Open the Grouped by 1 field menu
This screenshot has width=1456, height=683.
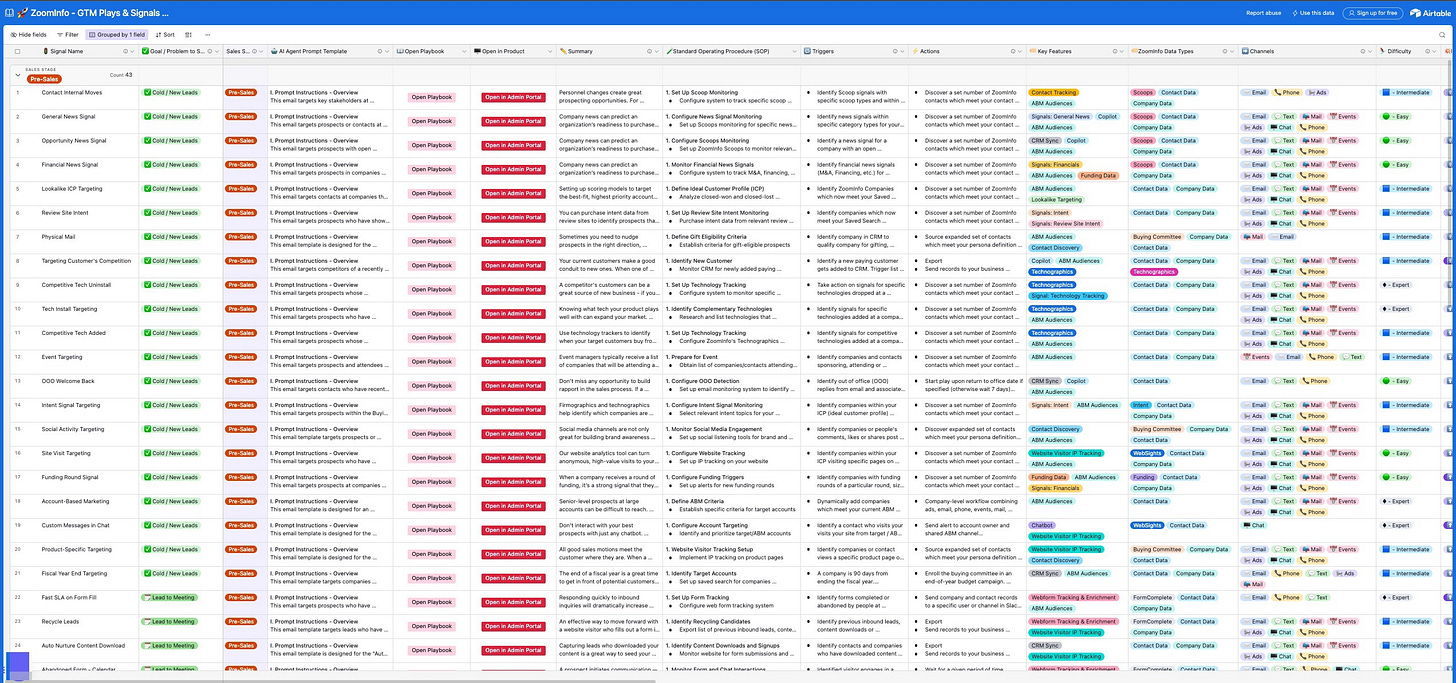[x=117, y=34]
